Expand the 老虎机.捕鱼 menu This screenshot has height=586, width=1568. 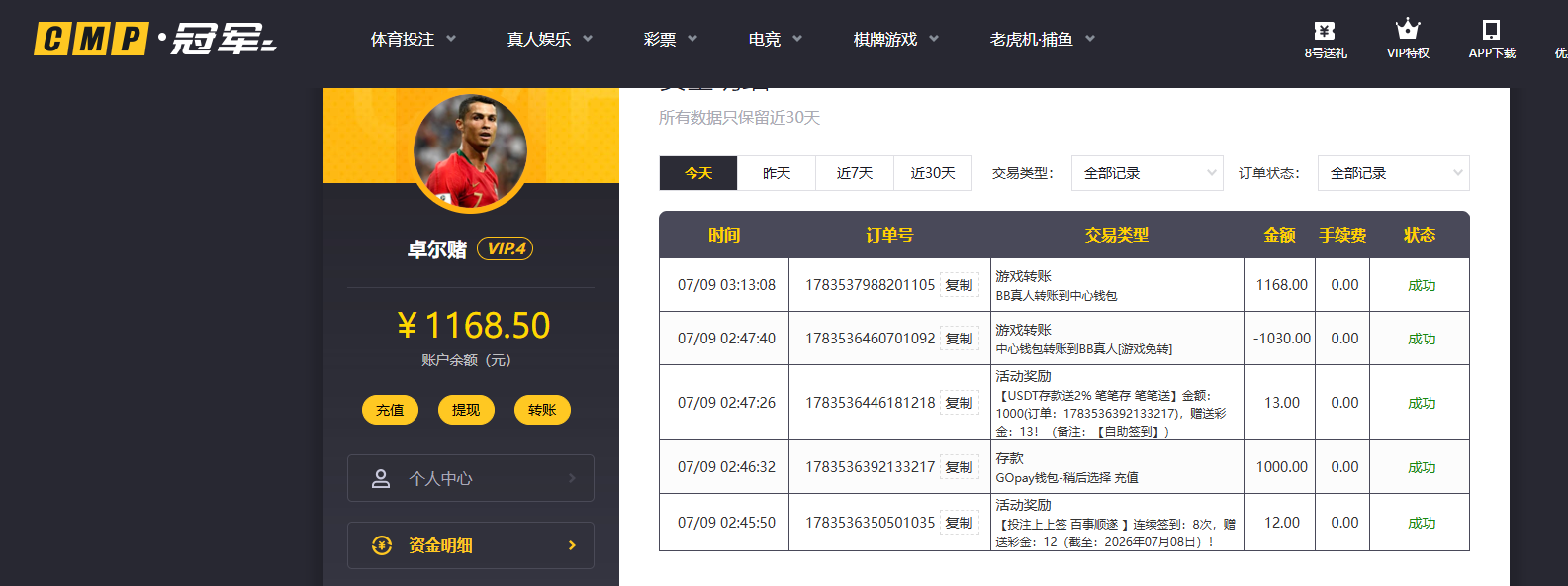(1043, 39)
